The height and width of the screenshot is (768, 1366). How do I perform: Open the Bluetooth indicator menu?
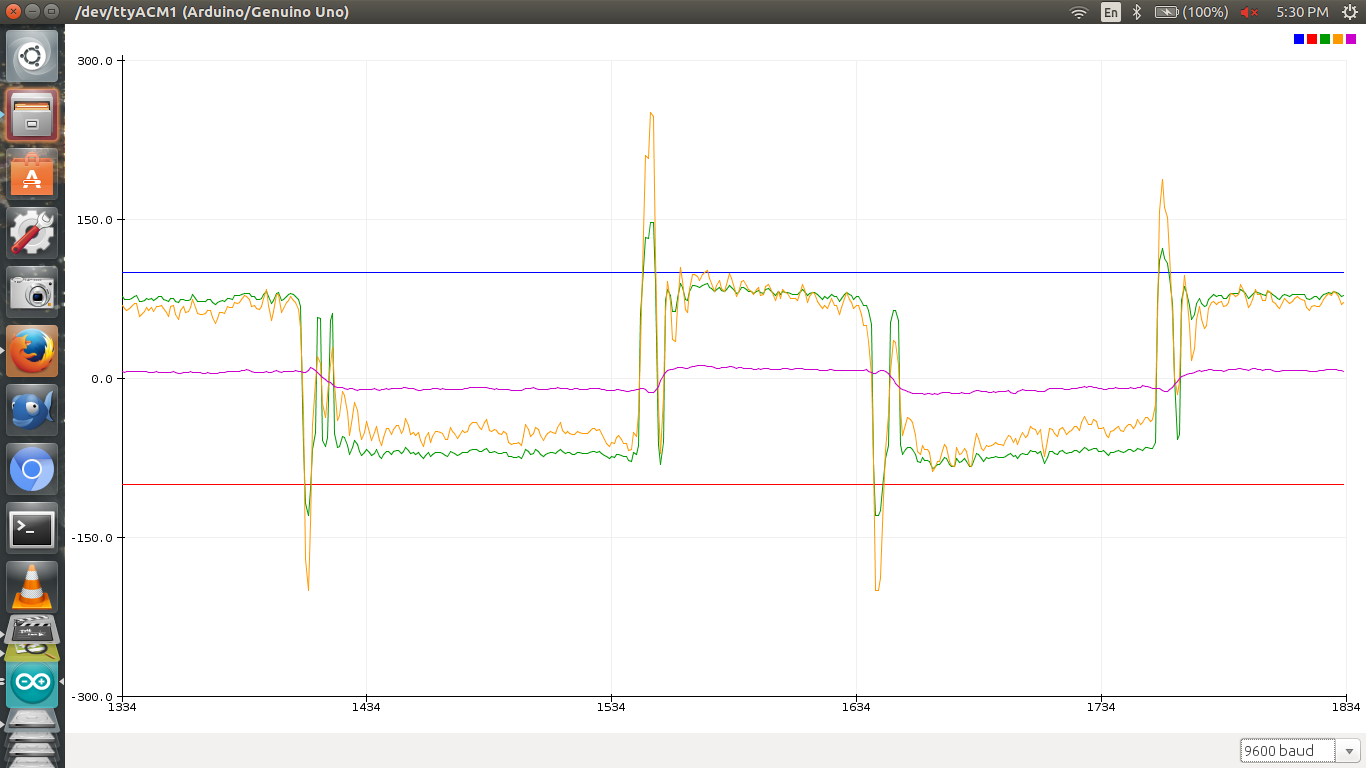coord(1137,12)
